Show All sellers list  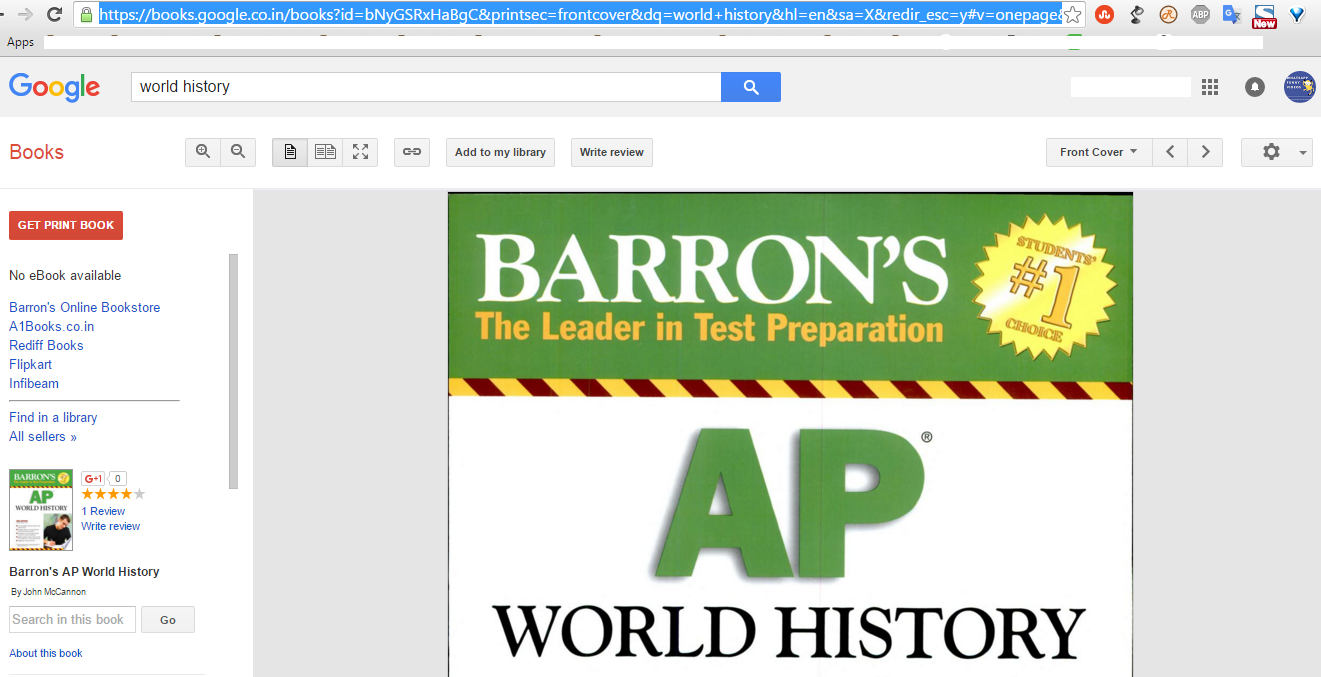click(x=43, y=436)
